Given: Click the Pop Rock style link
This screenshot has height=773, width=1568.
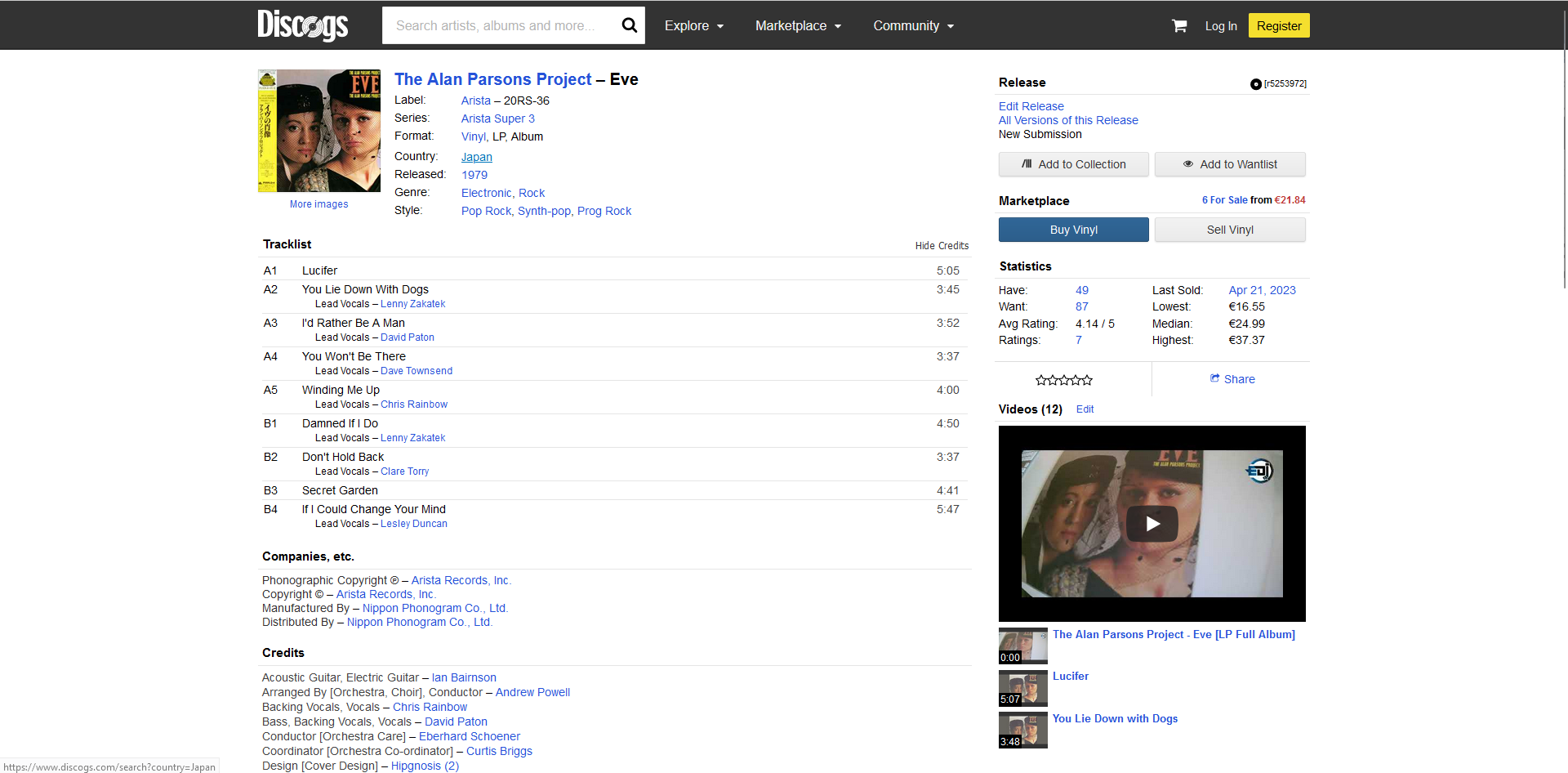Looking at the screenshot, I should tap(486, 211).
